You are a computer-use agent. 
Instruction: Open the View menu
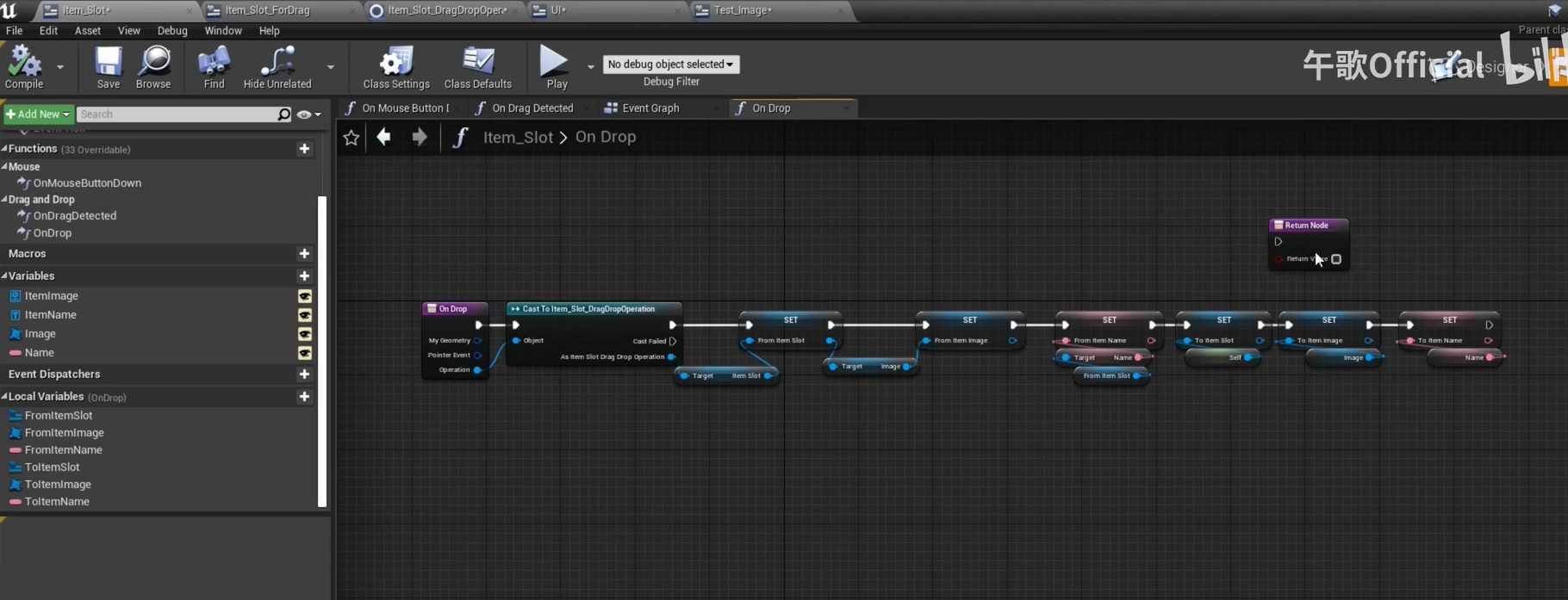tap(129, 30)
